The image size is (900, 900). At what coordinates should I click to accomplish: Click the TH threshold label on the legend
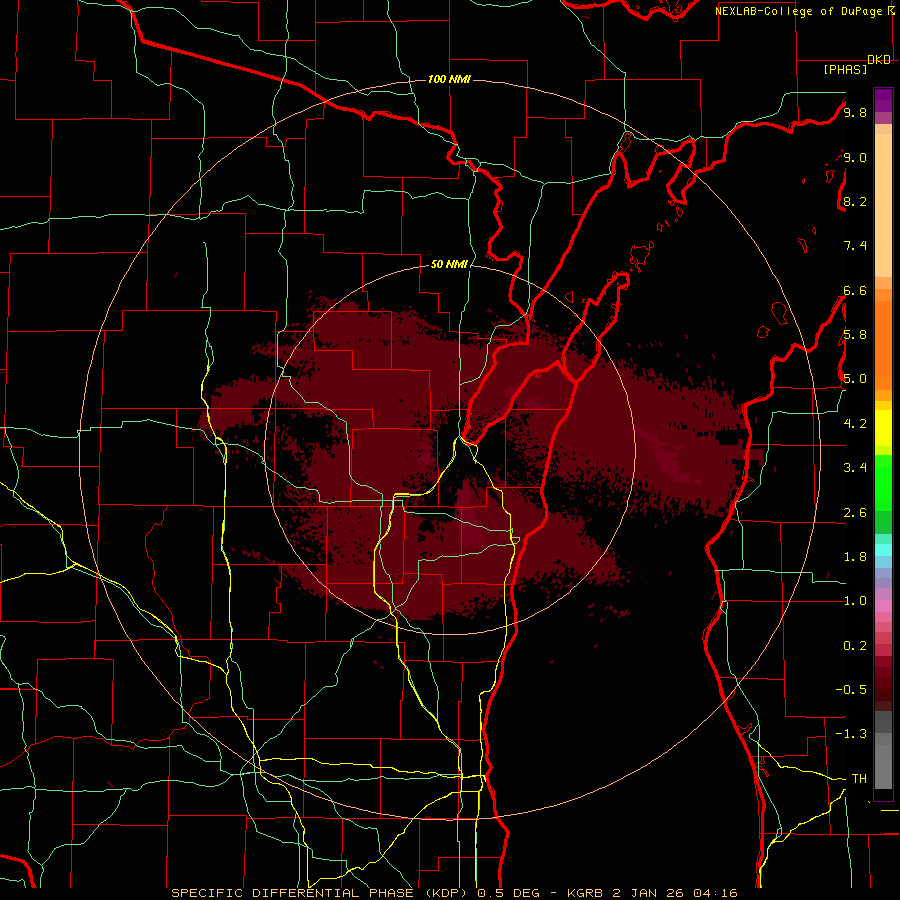pyautogui.click(x=859, y=779)
